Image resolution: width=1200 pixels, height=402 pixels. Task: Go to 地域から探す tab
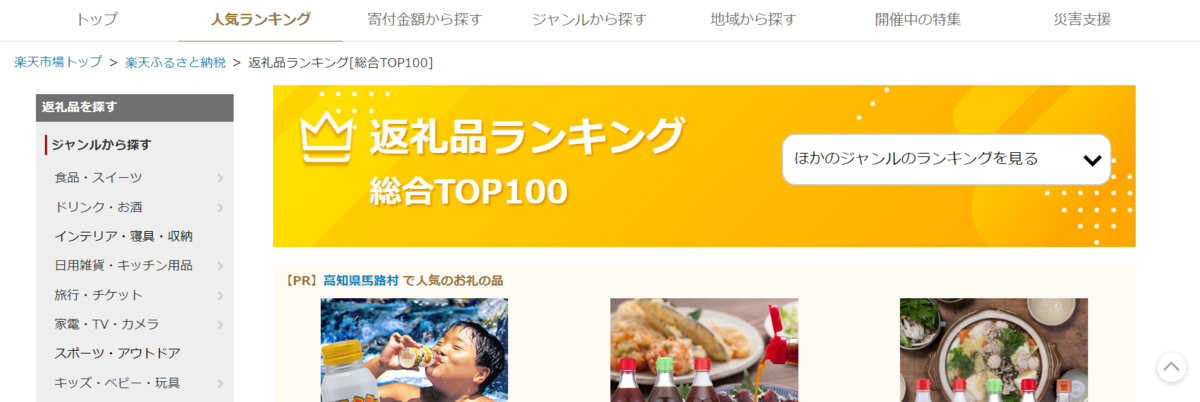tap(753, 19)
